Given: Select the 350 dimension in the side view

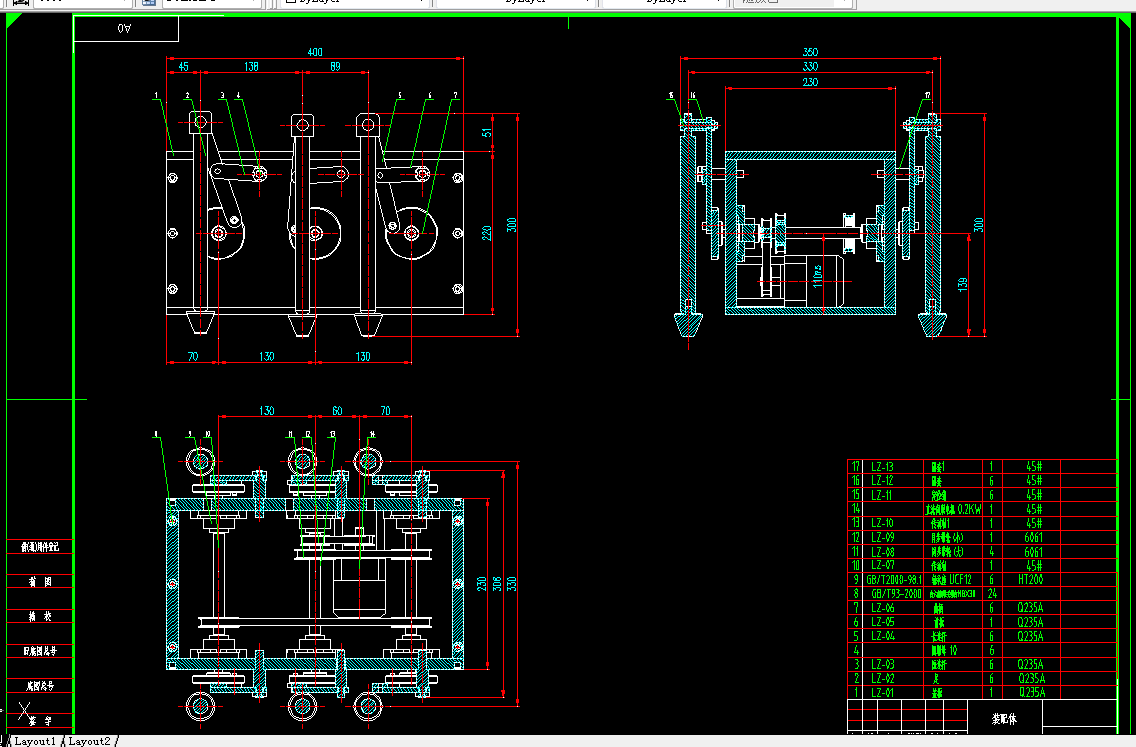Looking at the screenshot, I should [x=810, y=52].
